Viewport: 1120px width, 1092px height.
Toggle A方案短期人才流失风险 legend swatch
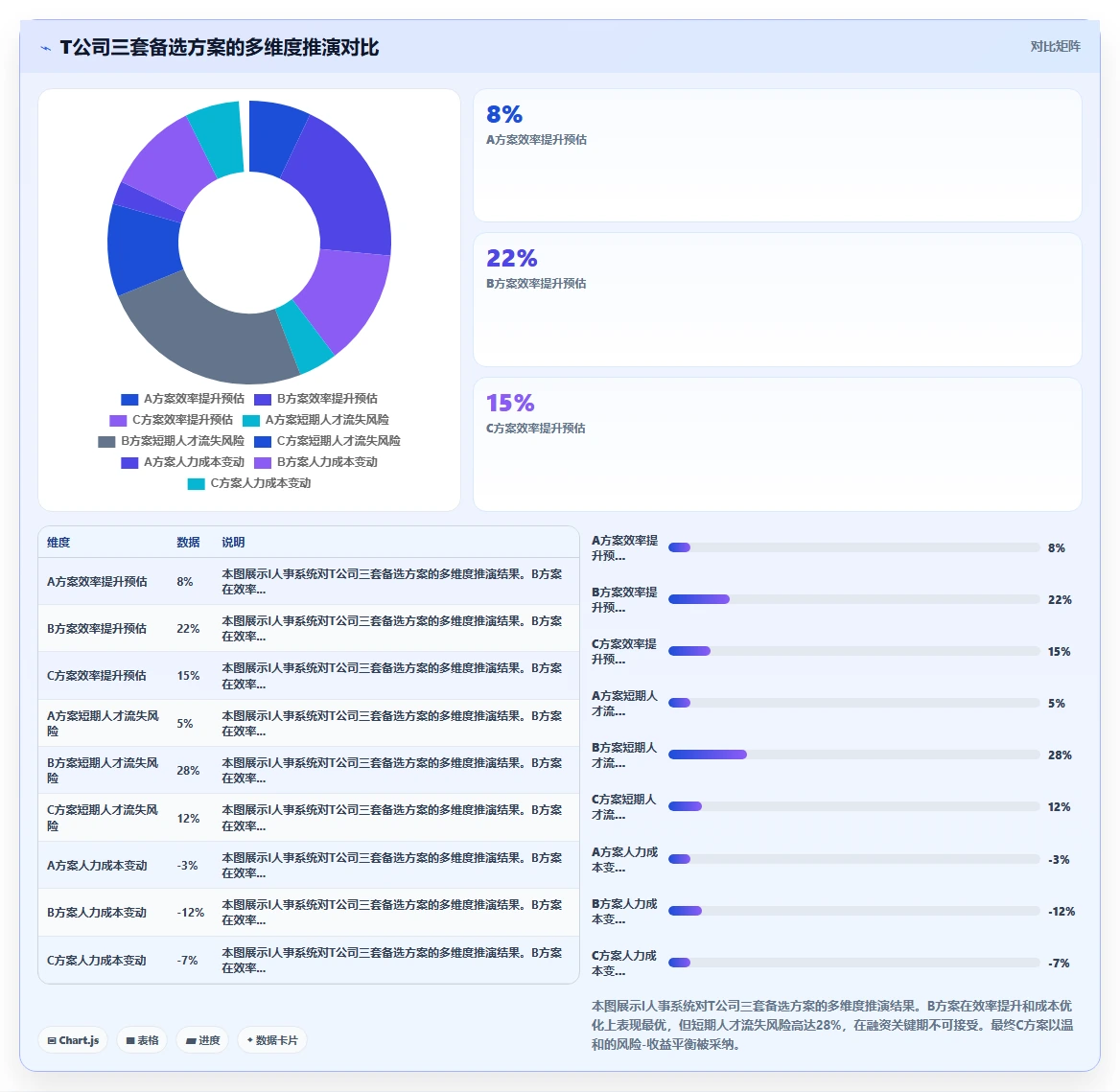tap(250, 420)
